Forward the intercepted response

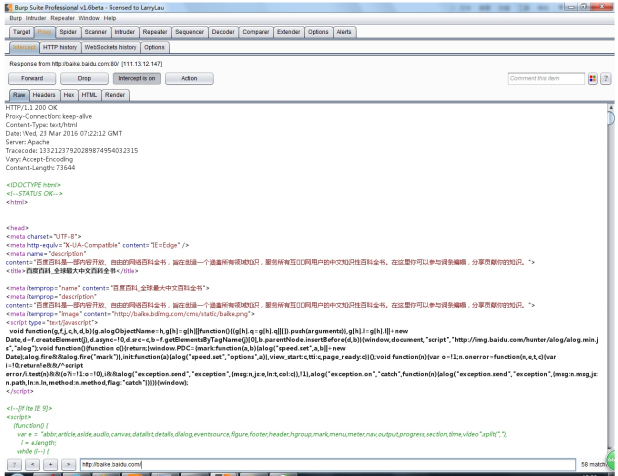click(32, 78)
